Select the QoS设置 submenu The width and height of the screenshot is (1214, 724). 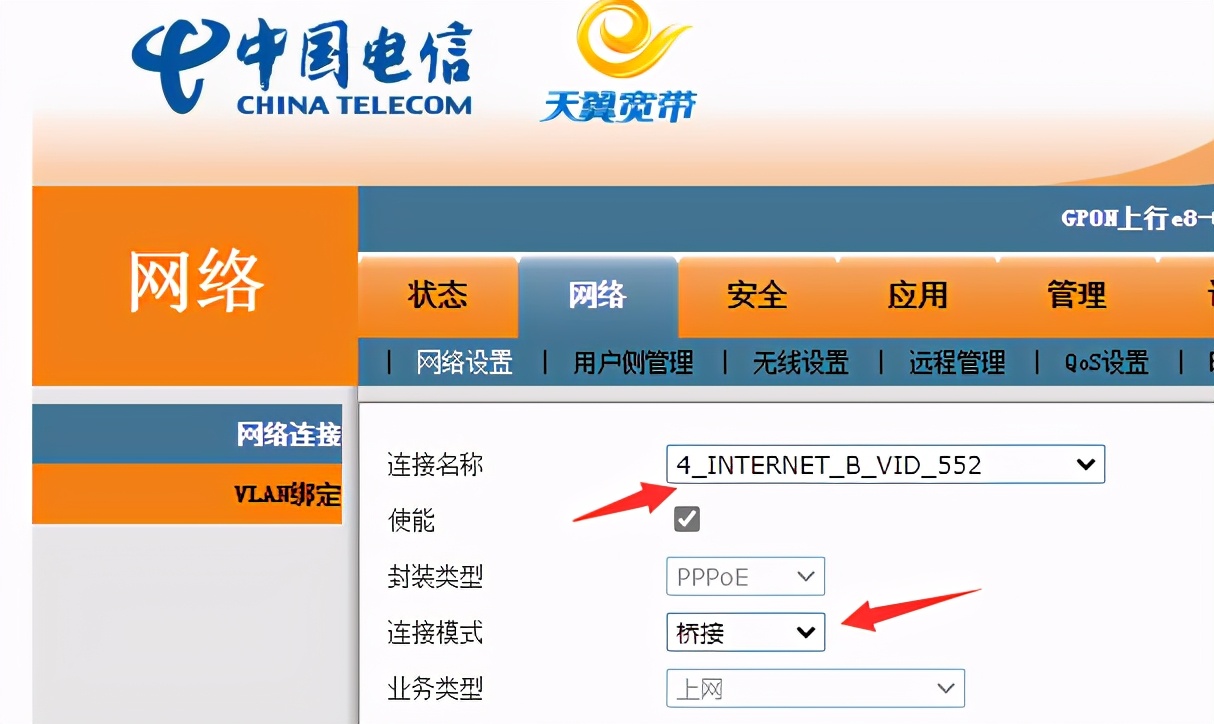pos(1107,363)
